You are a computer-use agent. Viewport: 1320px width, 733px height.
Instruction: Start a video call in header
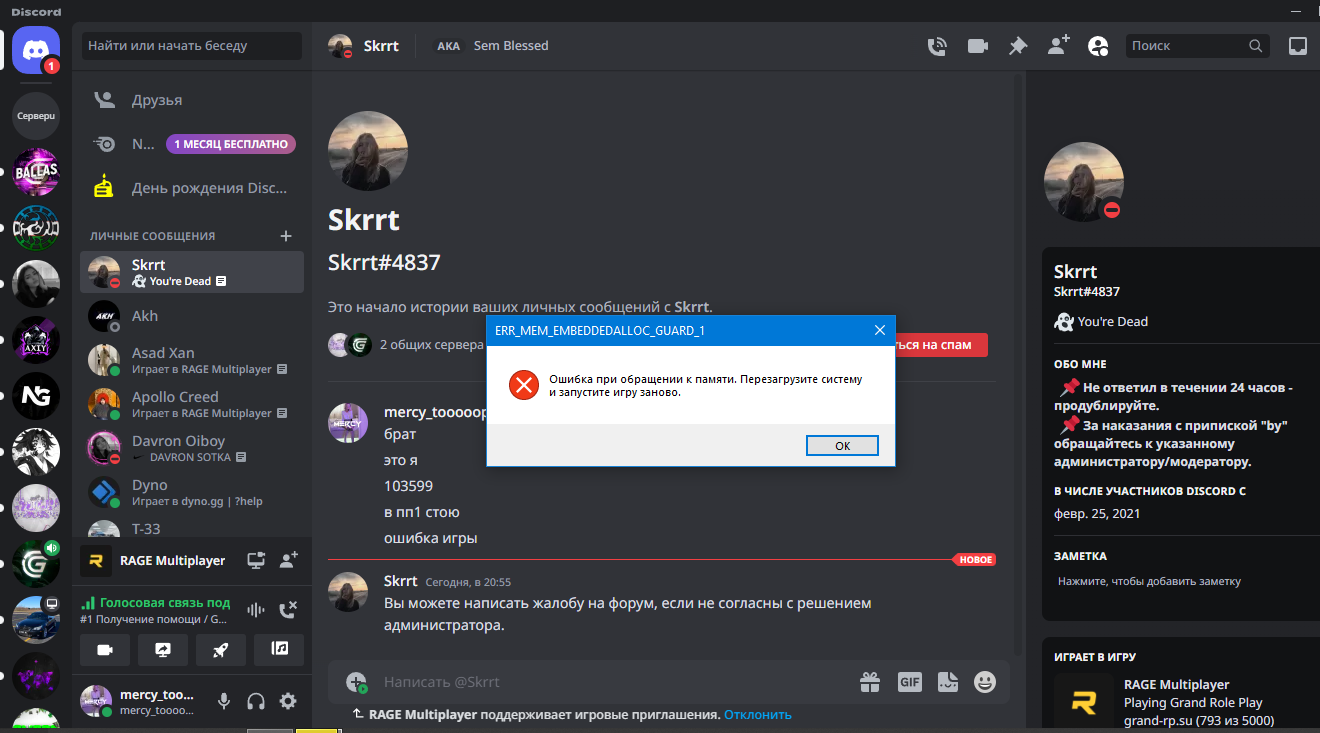pos(977,46)
